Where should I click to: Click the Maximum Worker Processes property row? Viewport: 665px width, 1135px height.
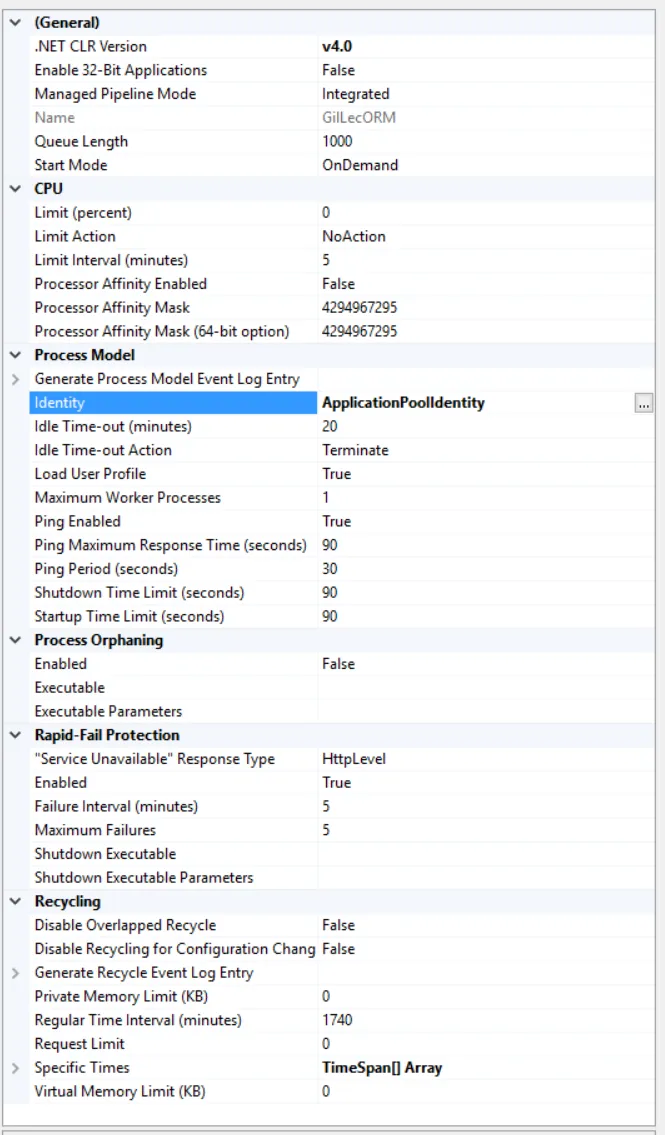click(128, 498)
